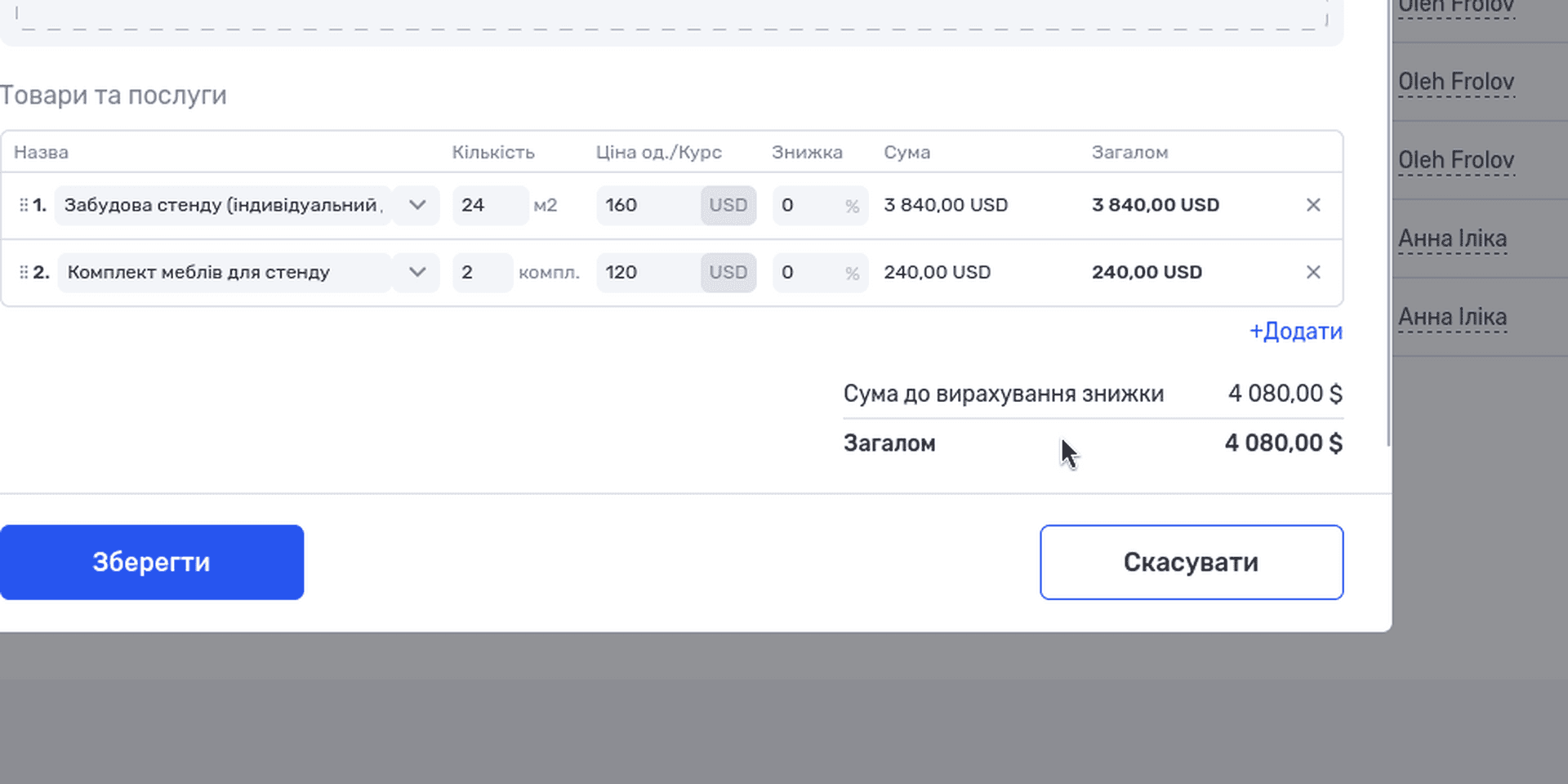Click the Зберегти button
The image size is (1568, 784).
(x=152, y=562)
